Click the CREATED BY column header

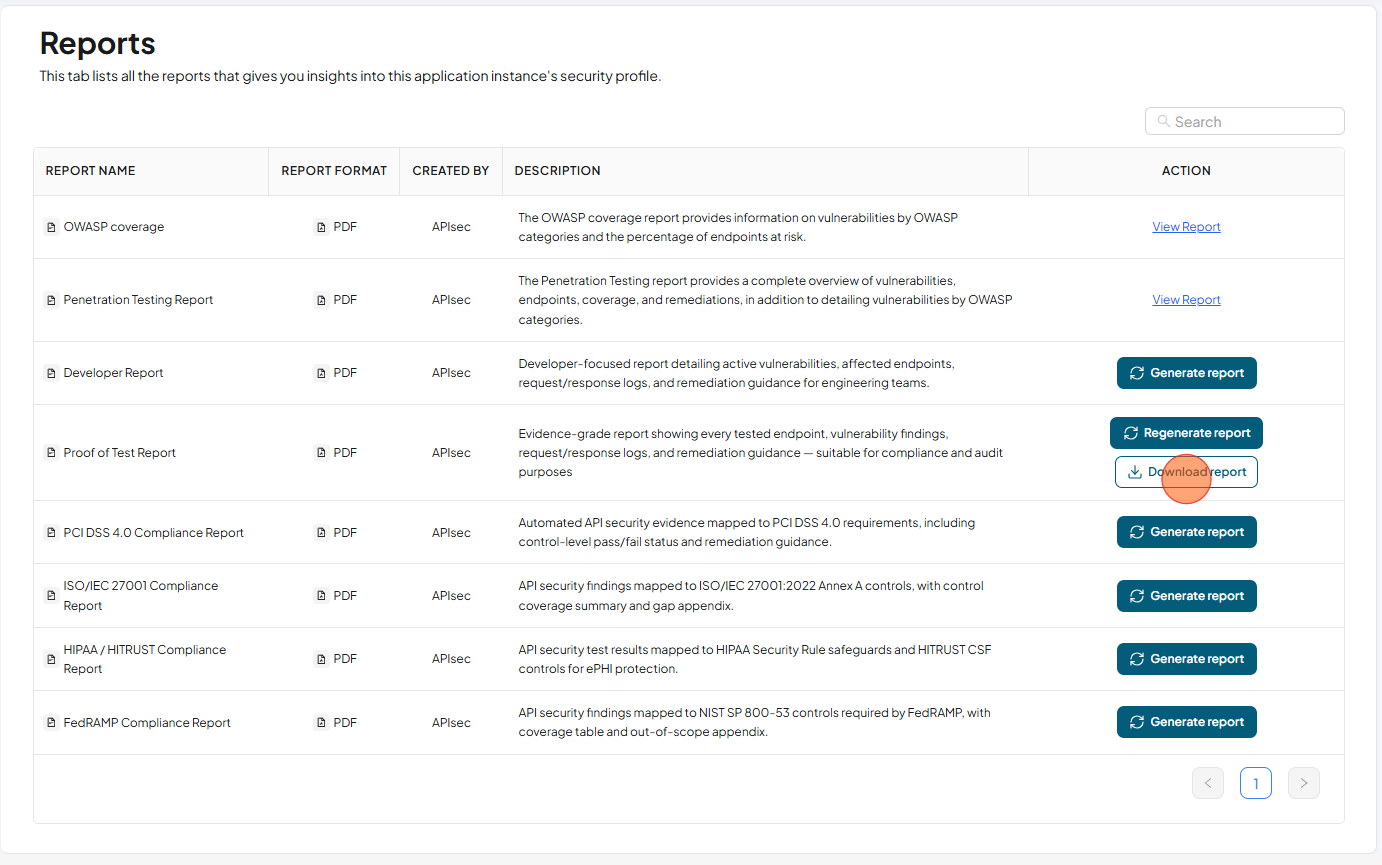click(x=451, y=171)
